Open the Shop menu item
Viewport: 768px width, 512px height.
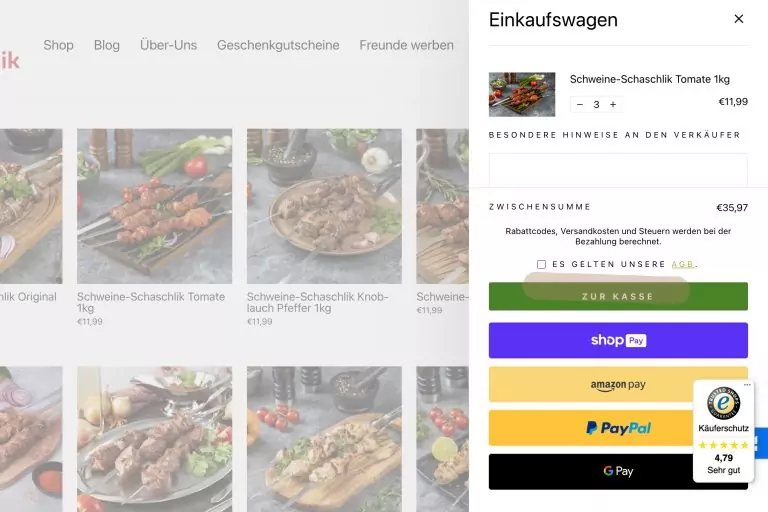pos(58,45)
